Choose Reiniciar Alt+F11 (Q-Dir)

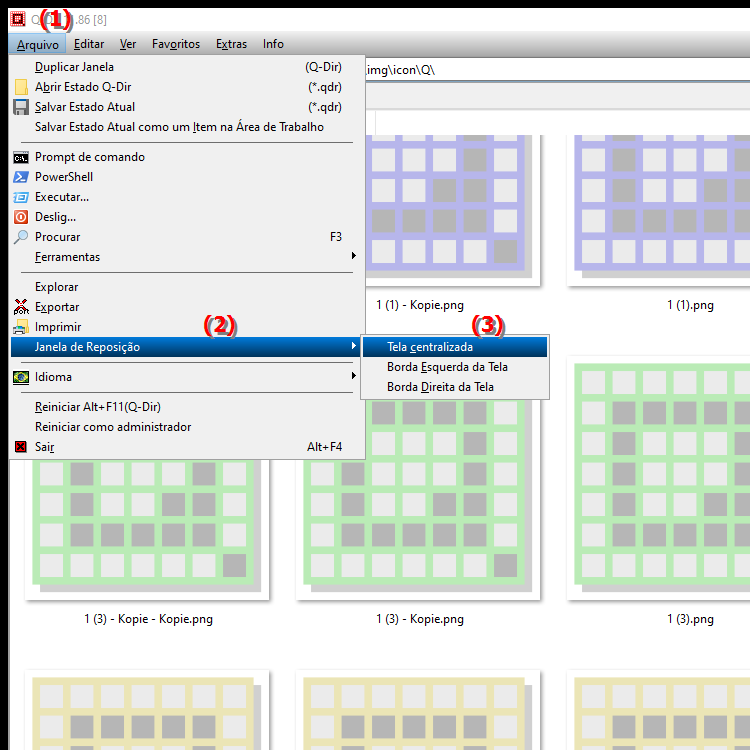tap(187, 407)
